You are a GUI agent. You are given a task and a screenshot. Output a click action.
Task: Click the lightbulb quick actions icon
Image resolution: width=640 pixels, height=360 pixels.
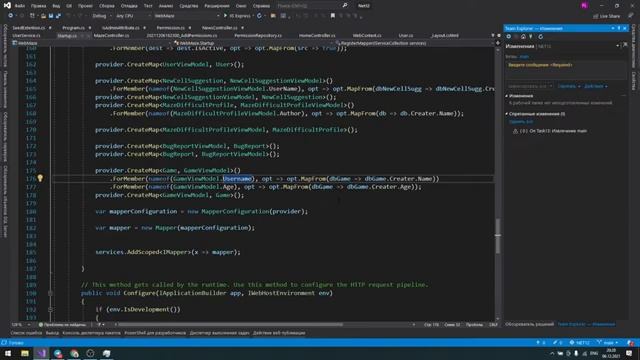pos(40,178)
